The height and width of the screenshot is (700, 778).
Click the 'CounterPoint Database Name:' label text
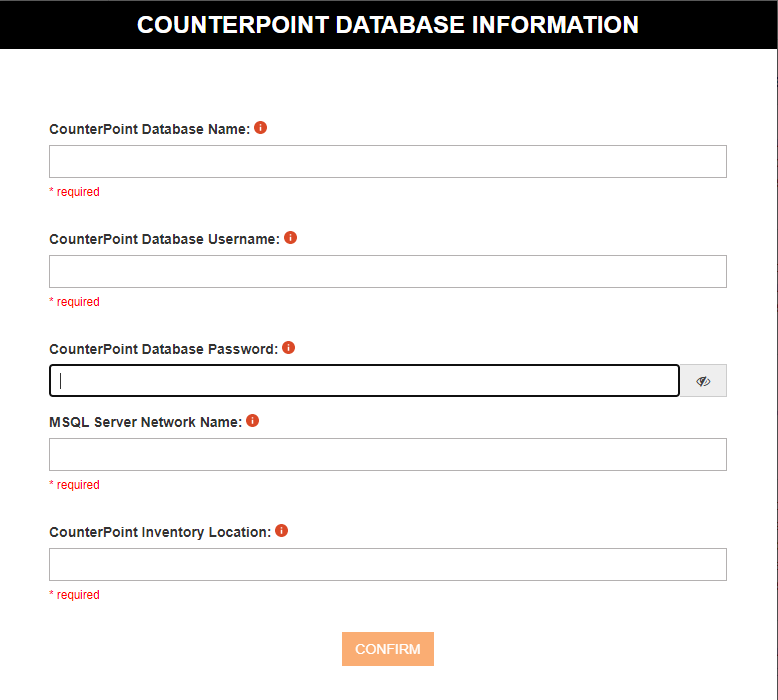pyautogui.click(x=150, y=129)
